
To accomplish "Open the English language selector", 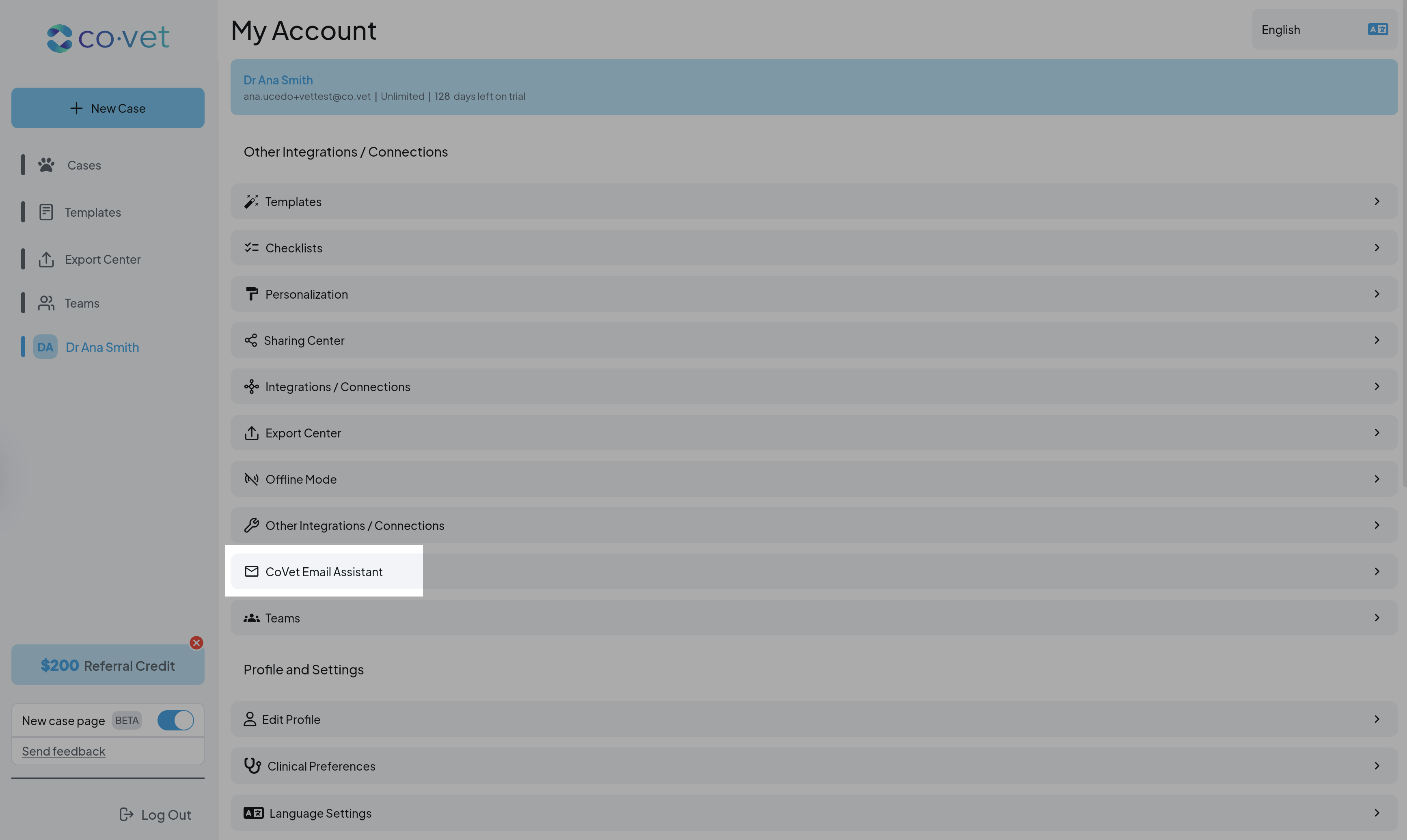I will 1324,30.
